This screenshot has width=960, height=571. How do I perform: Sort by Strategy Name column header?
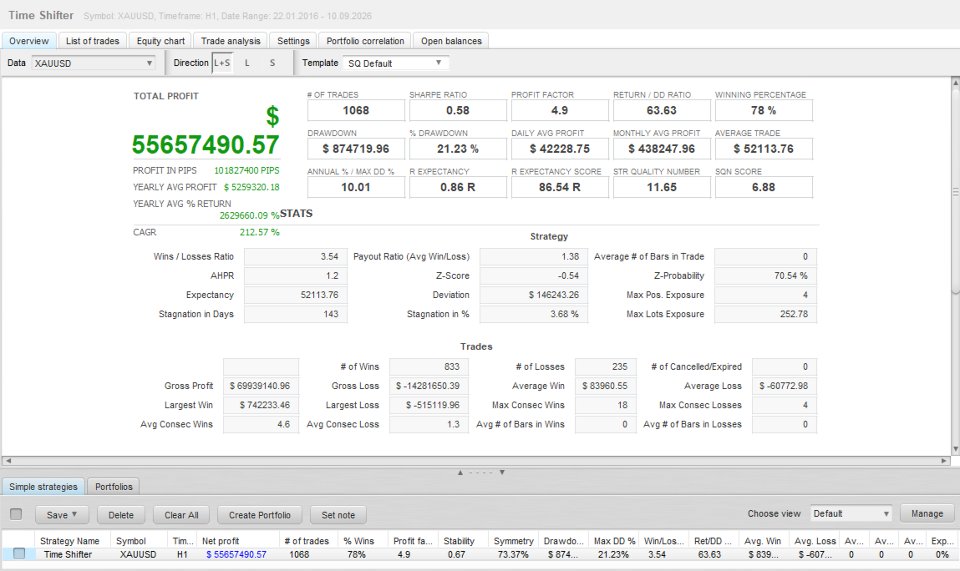[70, 541]
